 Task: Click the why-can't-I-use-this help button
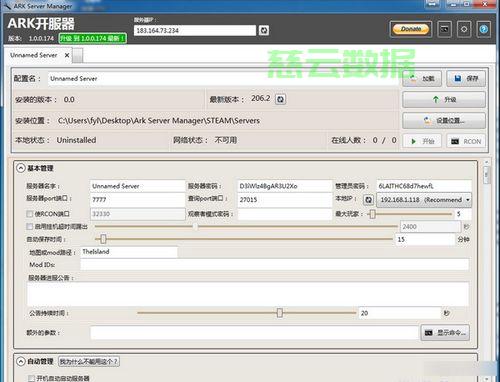89,361
